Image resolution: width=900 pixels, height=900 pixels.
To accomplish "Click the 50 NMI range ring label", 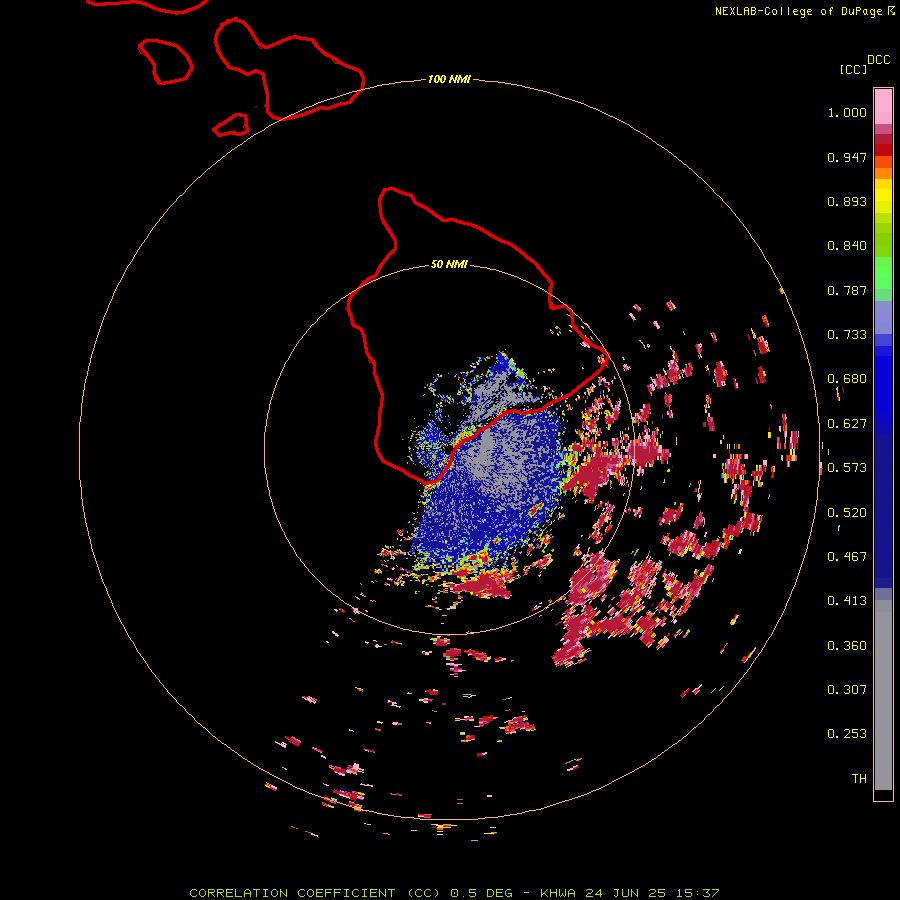I will 449,264.
